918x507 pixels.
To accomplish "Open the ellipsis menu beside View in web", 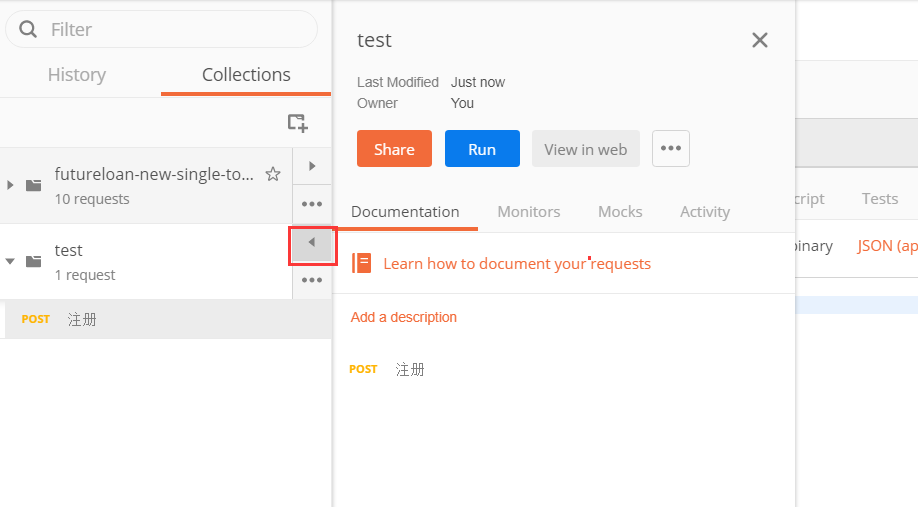I will pos(670,149).
